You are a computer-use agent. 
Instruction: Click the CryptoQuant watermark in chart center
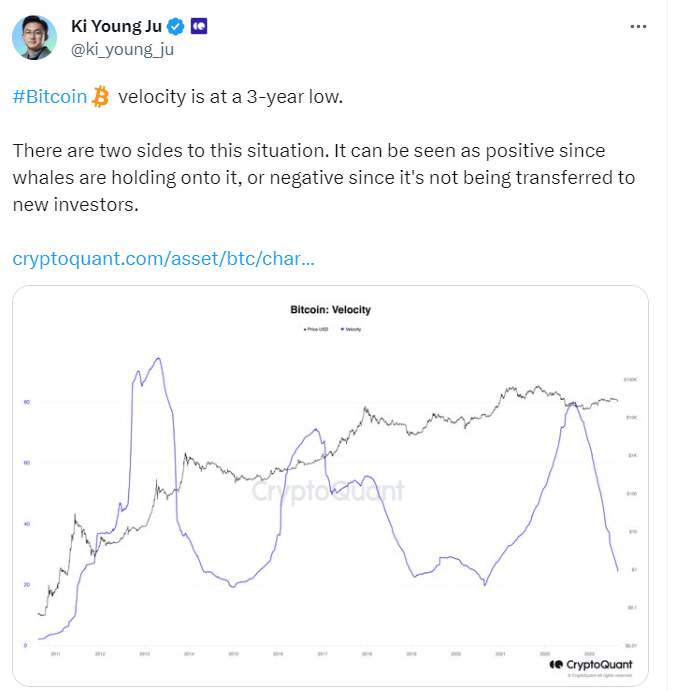click(328, 491)
